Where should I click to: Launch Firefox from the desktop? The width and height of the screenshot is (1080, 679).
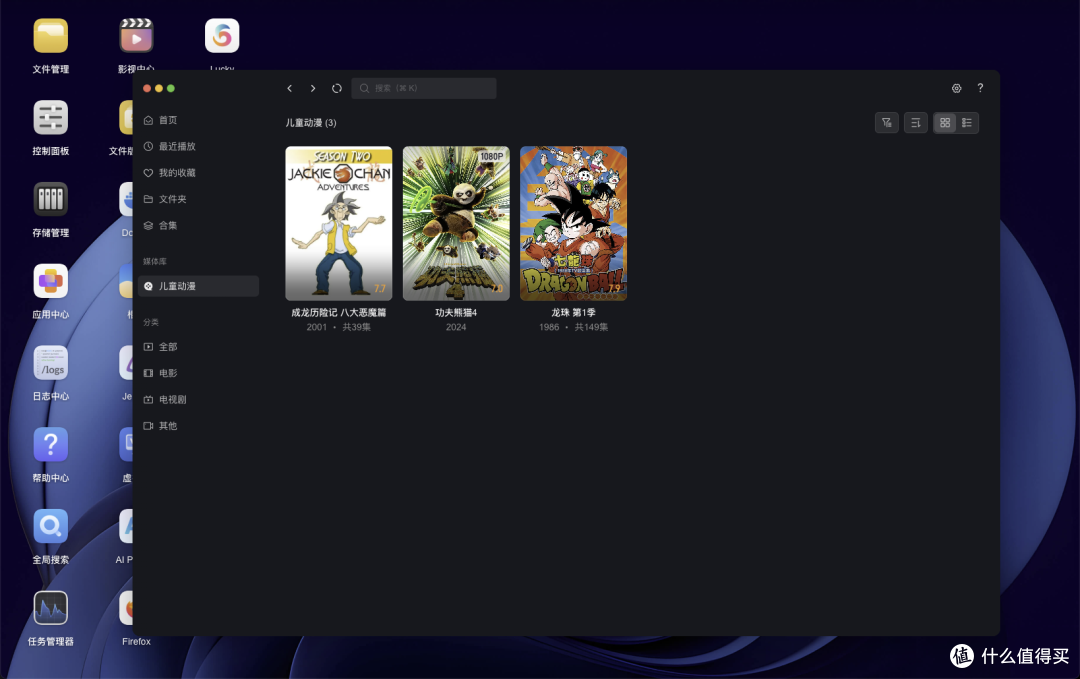click(x=128, y=608)
